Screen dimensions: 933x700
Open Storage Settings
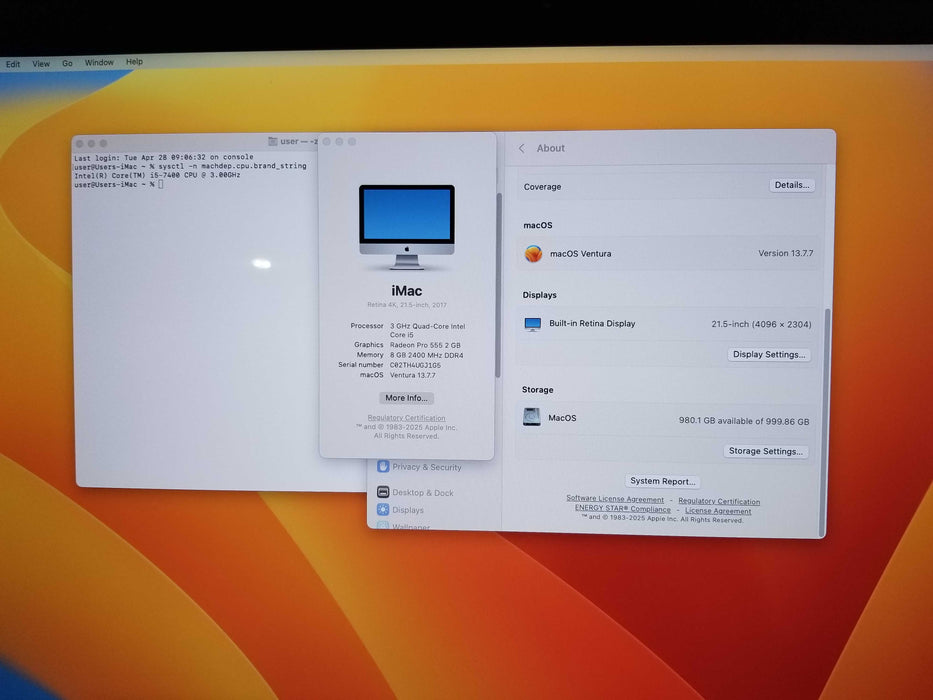[766, 451]
